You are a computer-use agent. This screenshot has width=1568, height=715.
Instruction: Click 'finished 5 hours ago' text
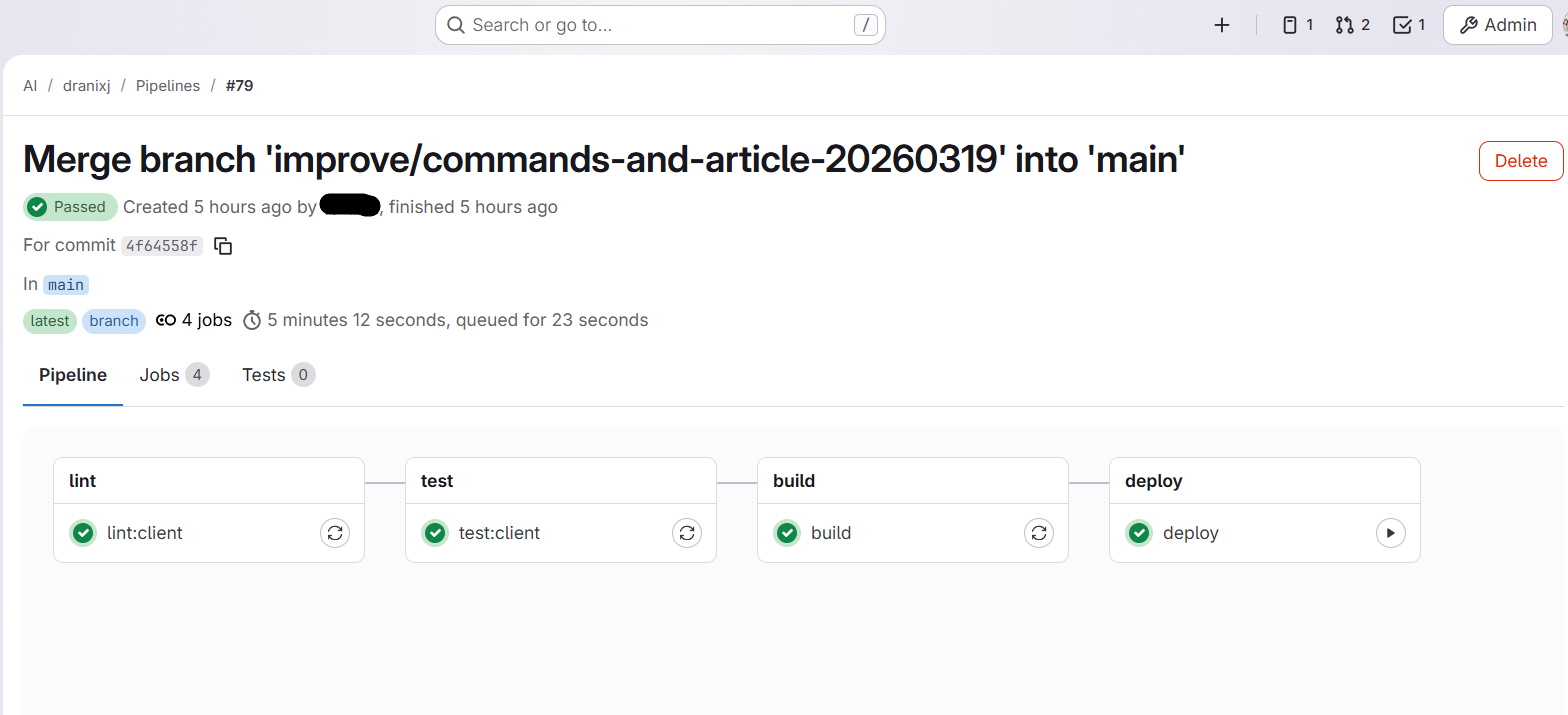click(x=473, y=207)
